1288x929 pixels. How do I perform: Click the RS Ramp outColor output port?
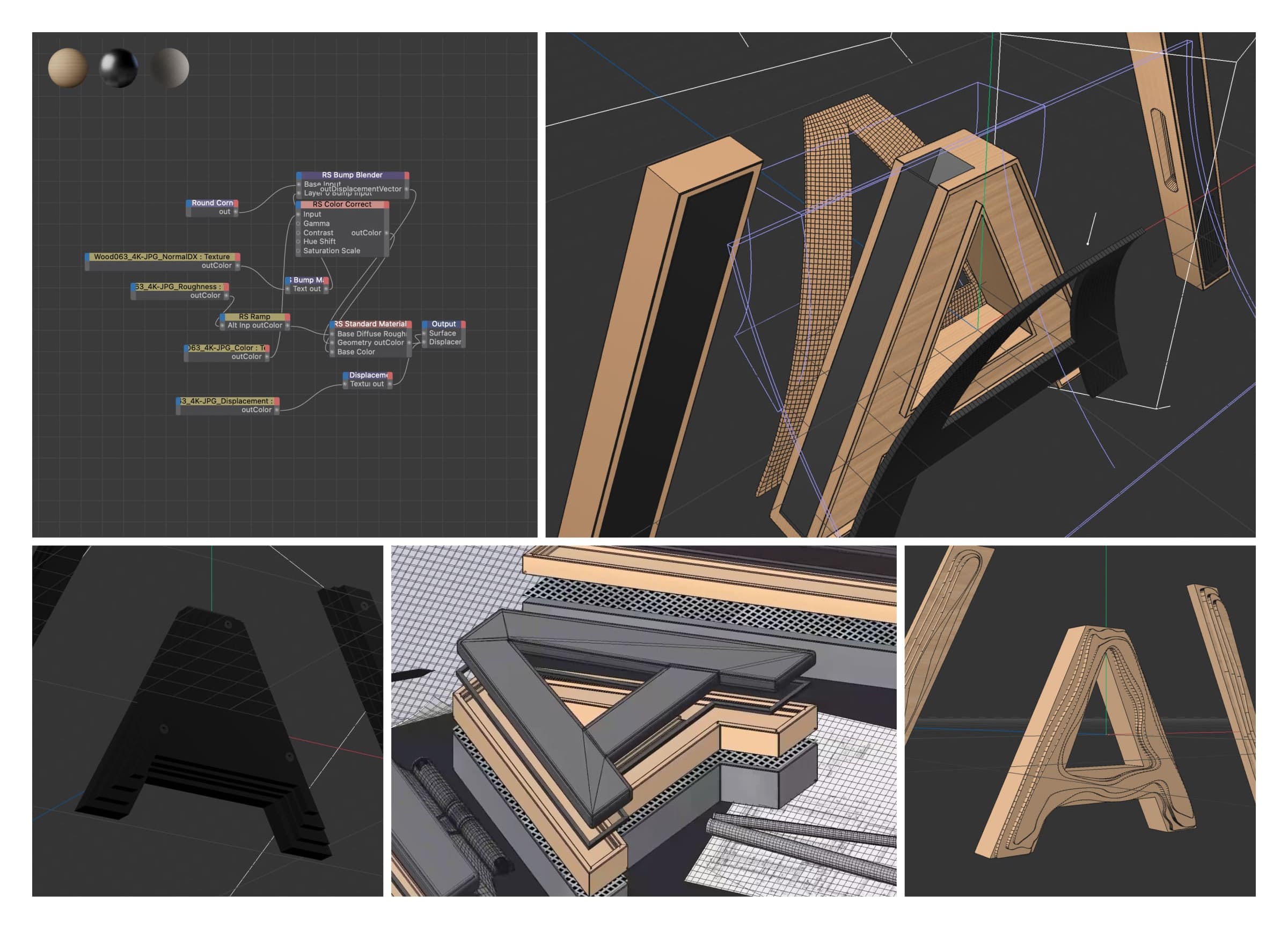[287, 326]
